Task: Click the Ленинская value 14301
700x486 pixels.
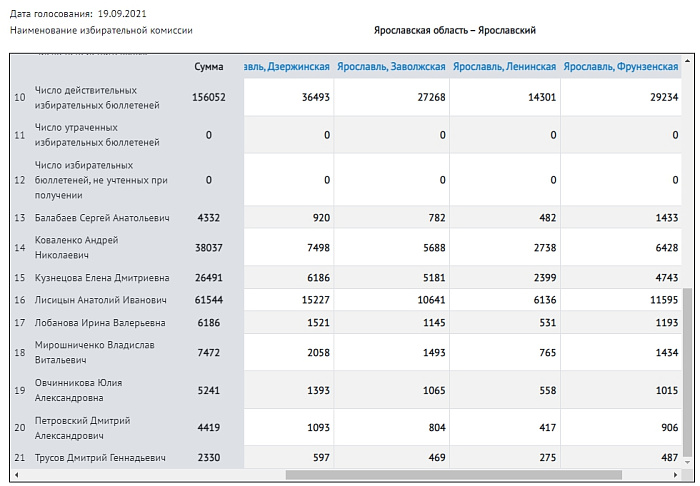Action: tap(542, 97)
